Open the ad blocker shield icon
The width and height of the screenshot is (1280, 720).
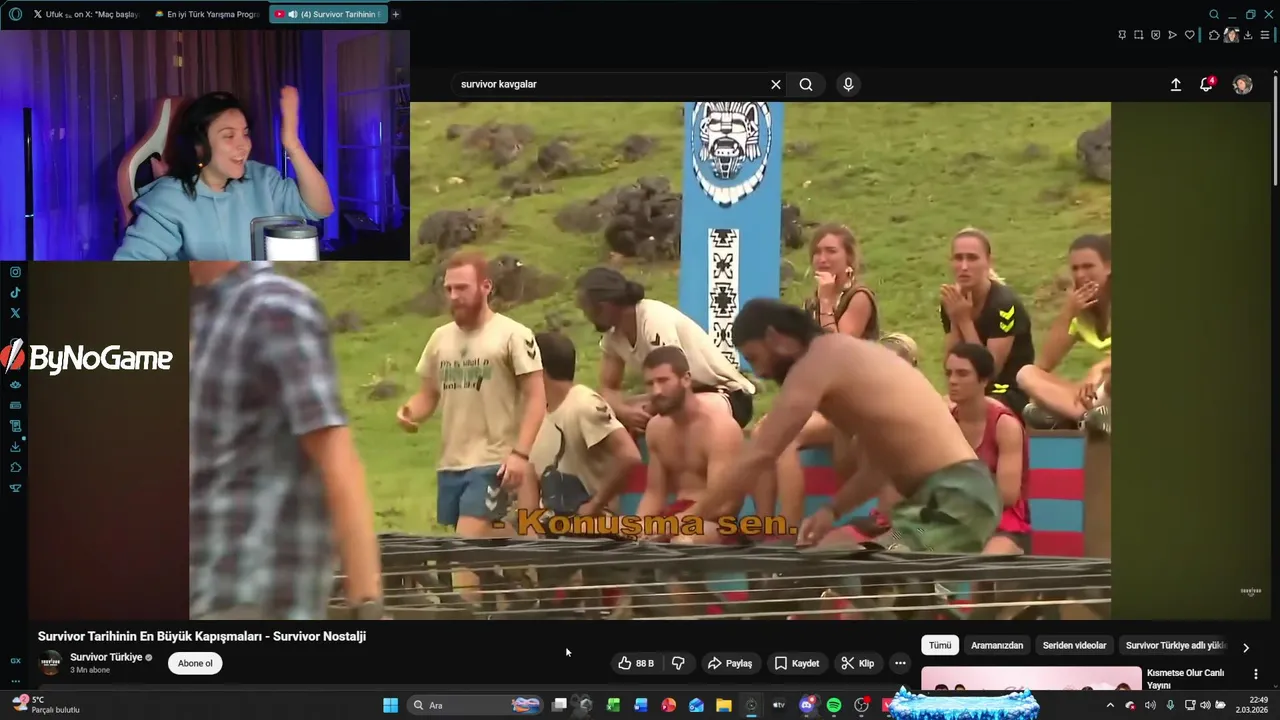coord(1156,35)
